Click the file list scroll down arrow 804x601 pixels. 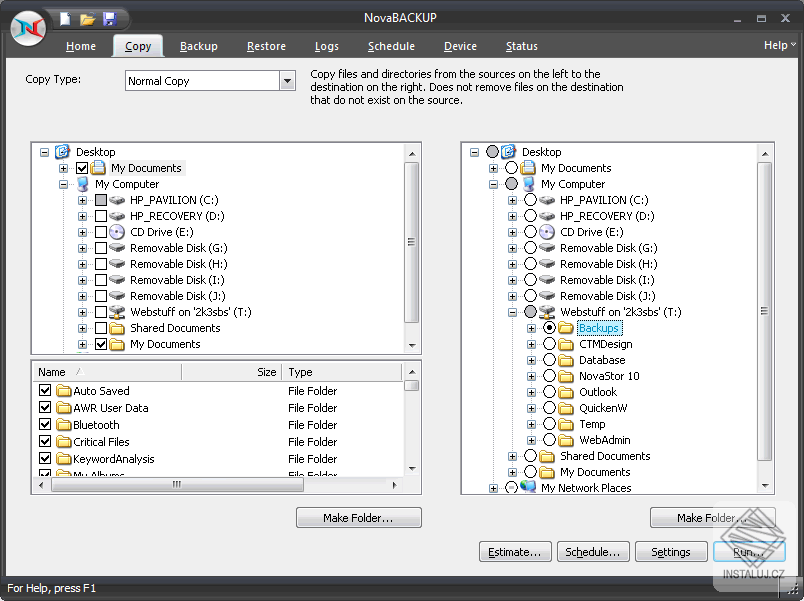click(x=412, y=469)
